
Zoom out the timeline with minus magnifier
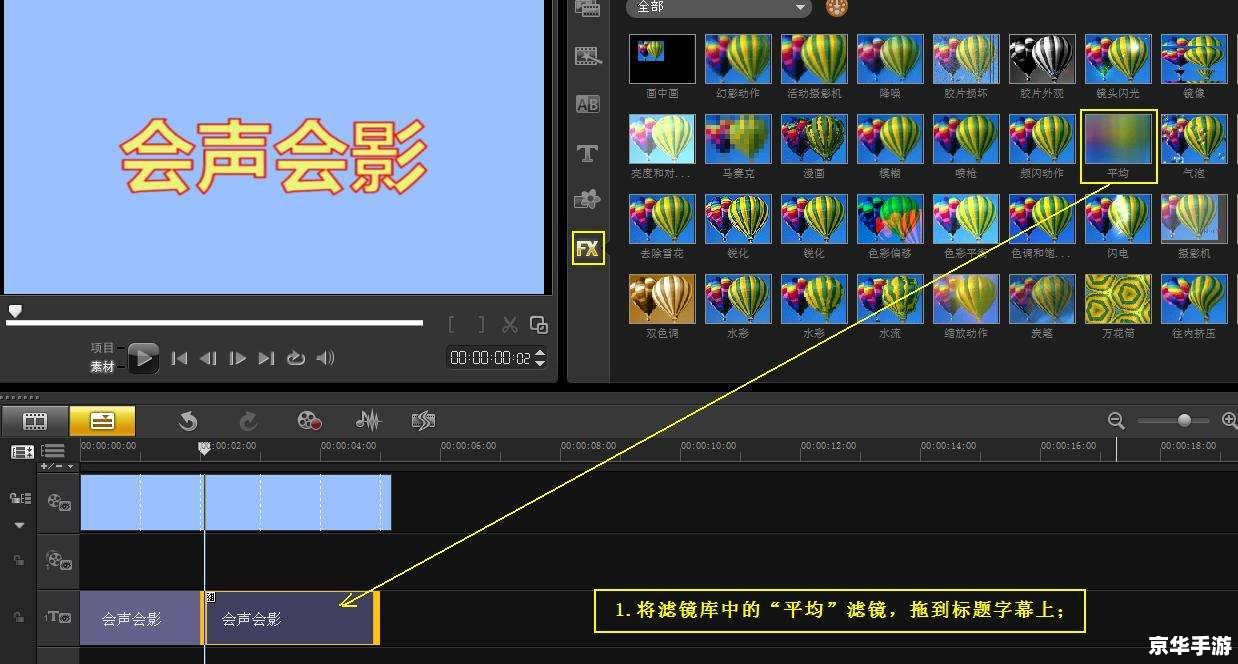tap(1116, 421)
